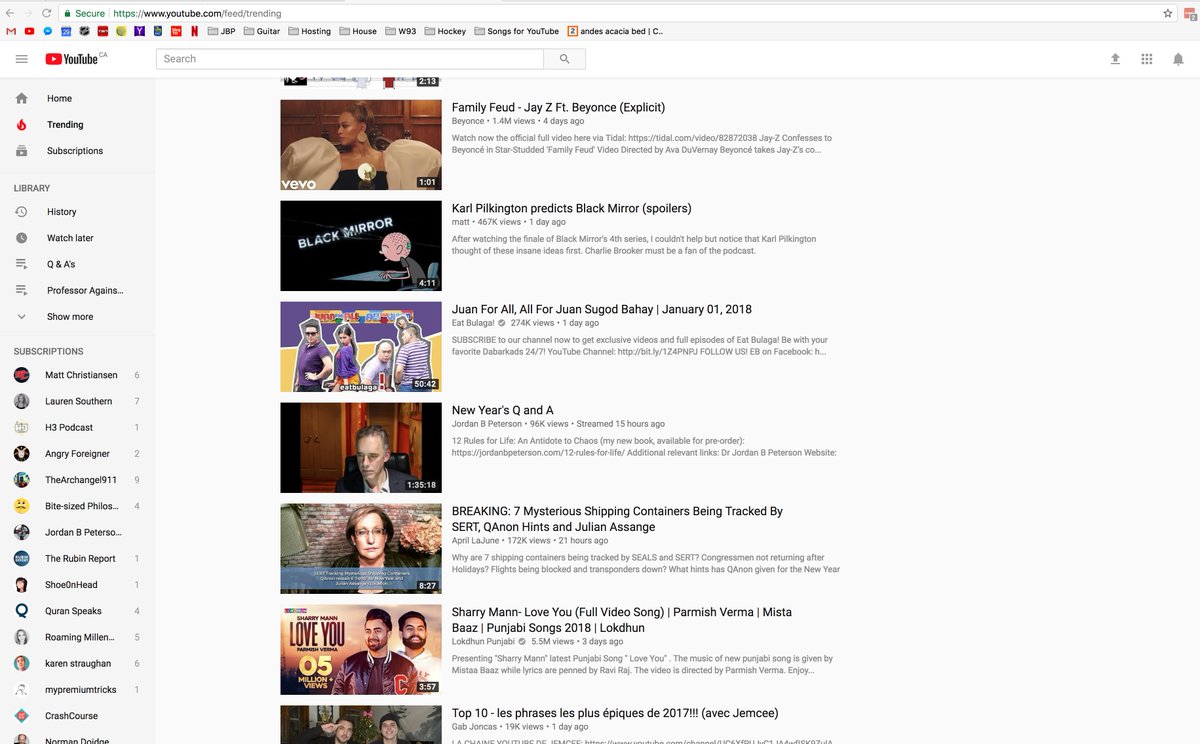Play the Jordan B Peterson Q and A thumbnail

click(x=361, y=448)
